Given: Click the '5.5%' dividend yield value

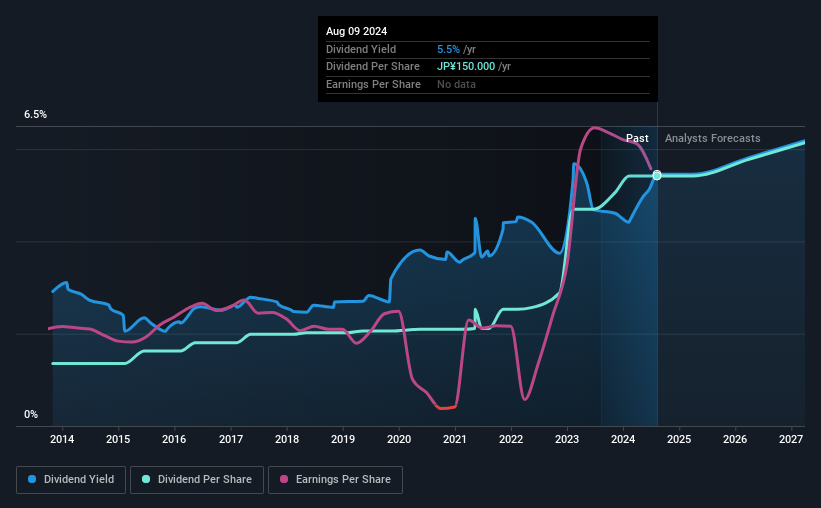Looking at the screenshot, I should [448, 49].
